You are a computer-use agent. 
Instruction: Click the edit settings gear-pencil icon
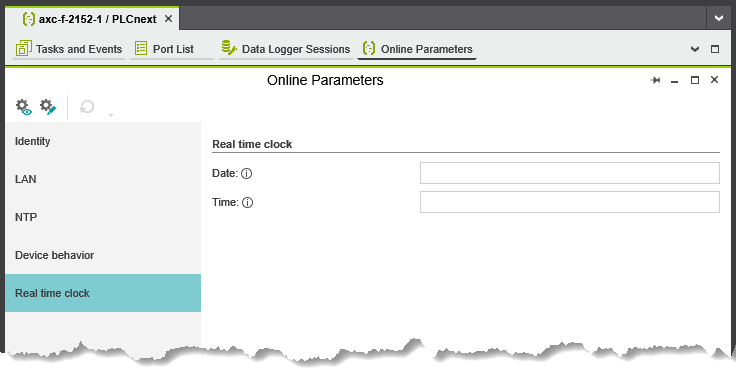[48, 107]
